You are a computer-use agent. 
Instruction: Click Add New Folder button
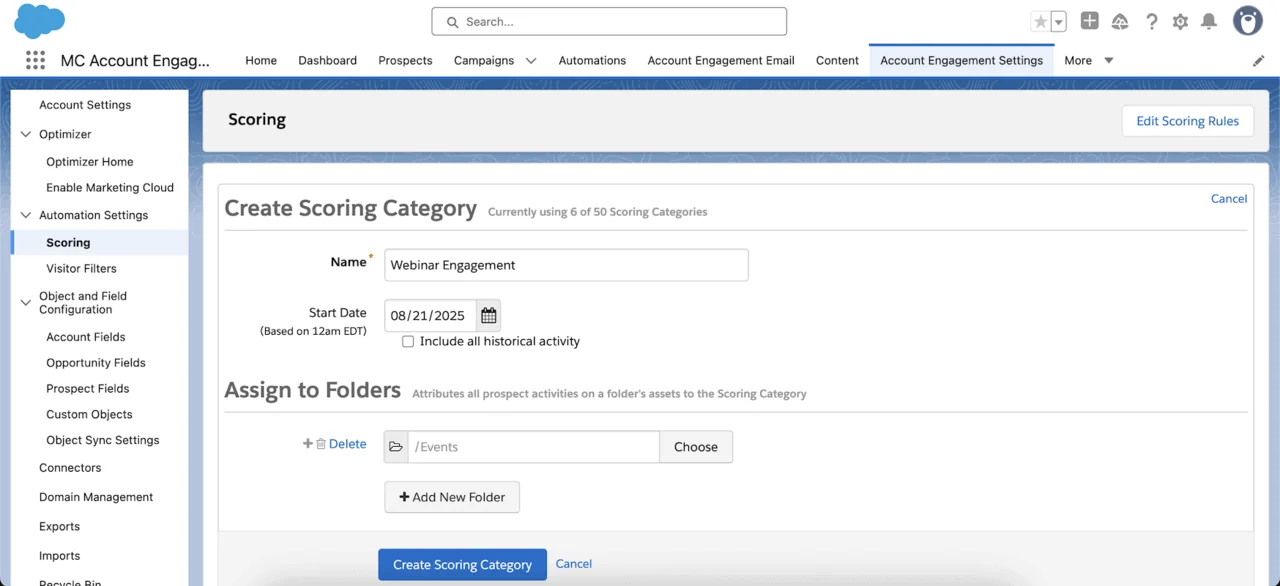click(x=452, y=497)
